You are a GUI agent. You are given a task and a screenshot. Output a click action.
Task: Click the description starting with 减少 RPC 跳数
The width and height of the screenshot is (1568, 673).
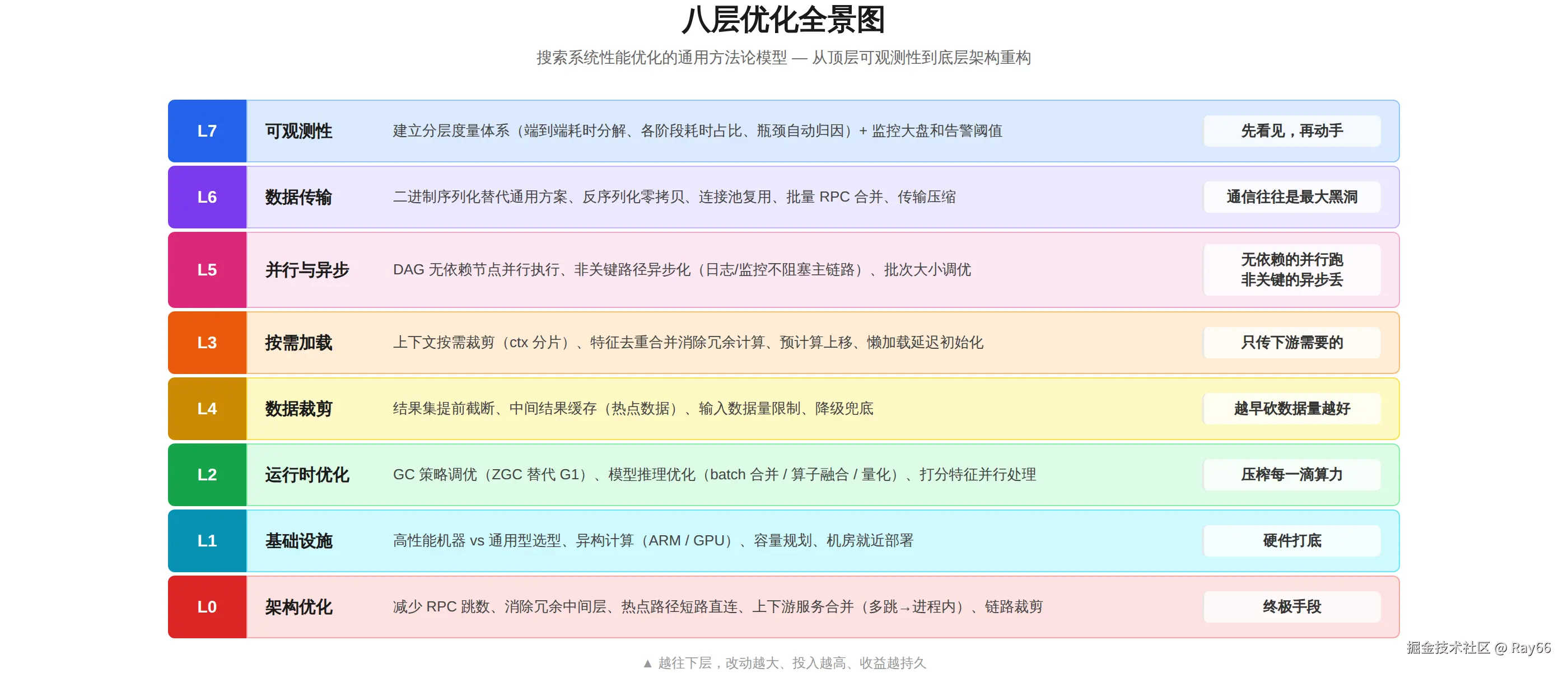[718, 607]
